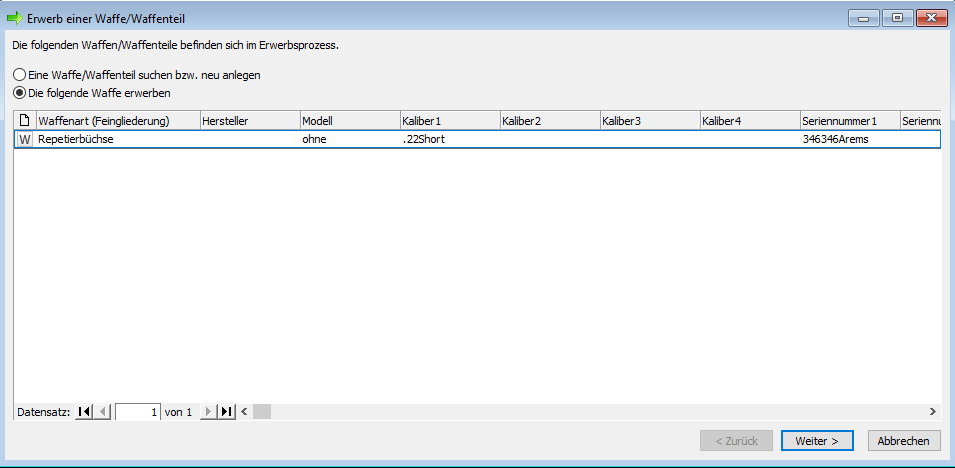The image size is (955, 468).
Task: Select 'Die folgende Waffe erwerben' radio option
Action: pyautogui.click(x=19, y=93)
